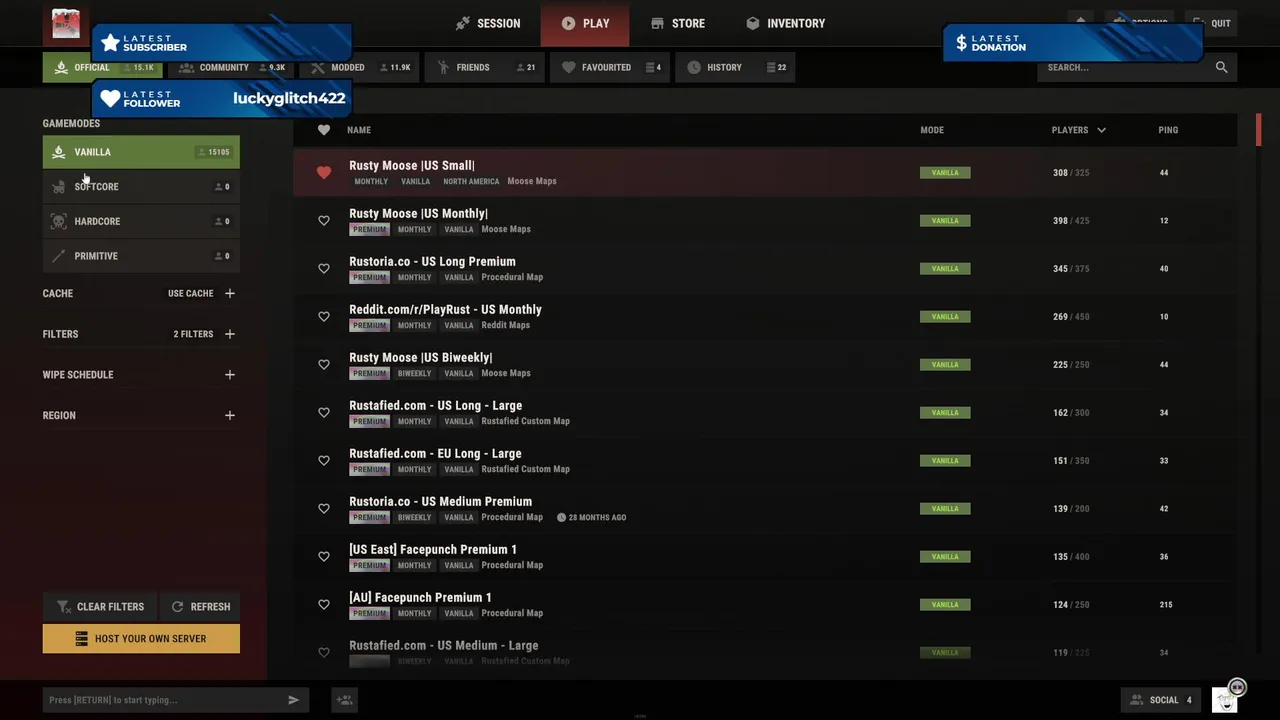Favourite [AU] Facepunch Premium 1 heart
This screenshot has width=1280, height=720.
[x=324, y=604]
